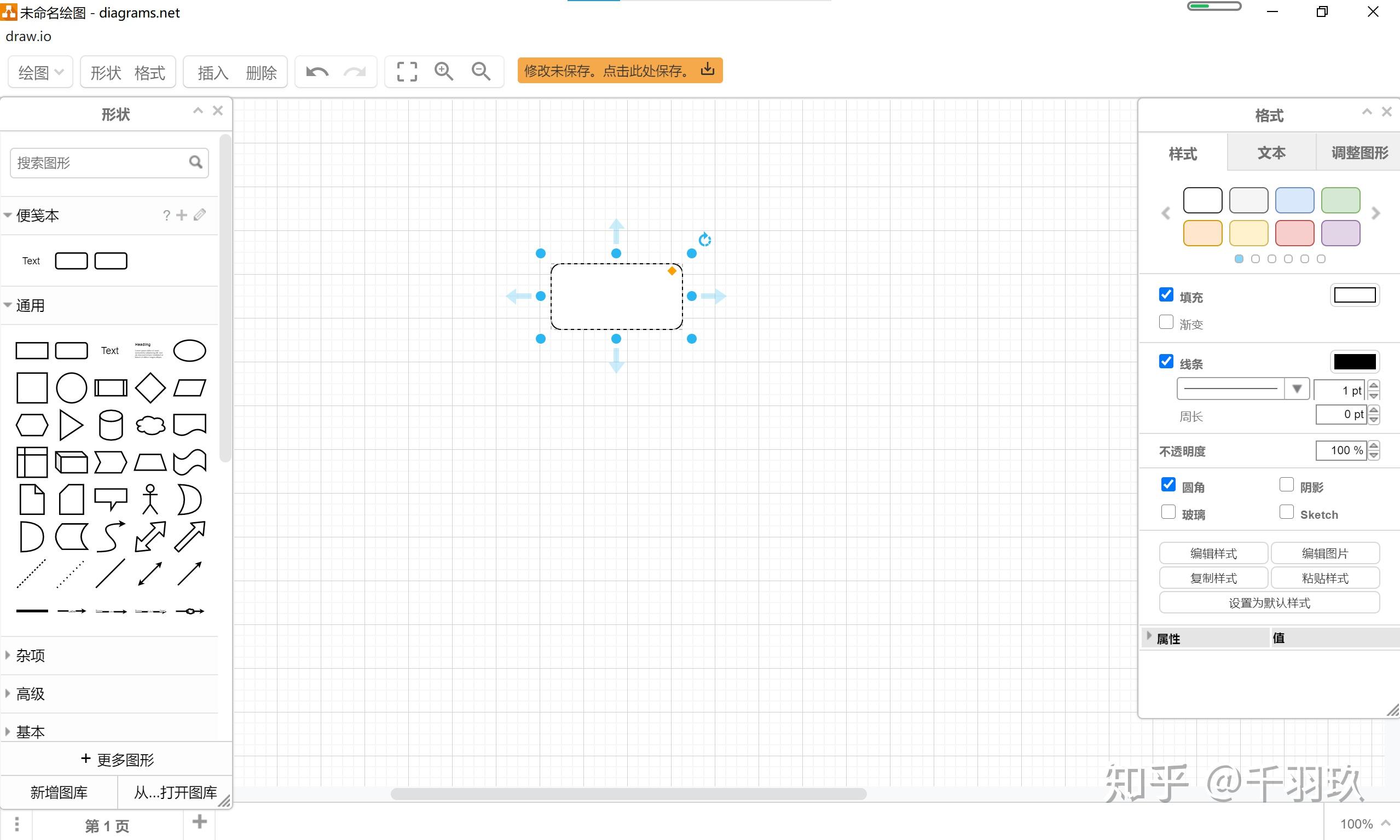Screen dimensions: 1400x840
Task: Click the undo arrow in toolbar
Action: (317, 72)
